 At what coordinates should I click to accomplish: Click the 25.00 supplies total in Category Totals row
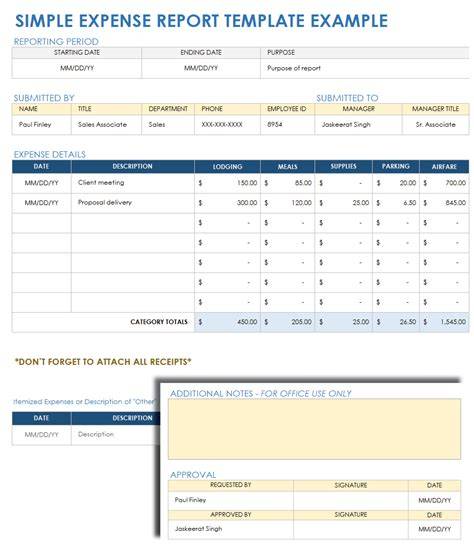coord(343,322)
